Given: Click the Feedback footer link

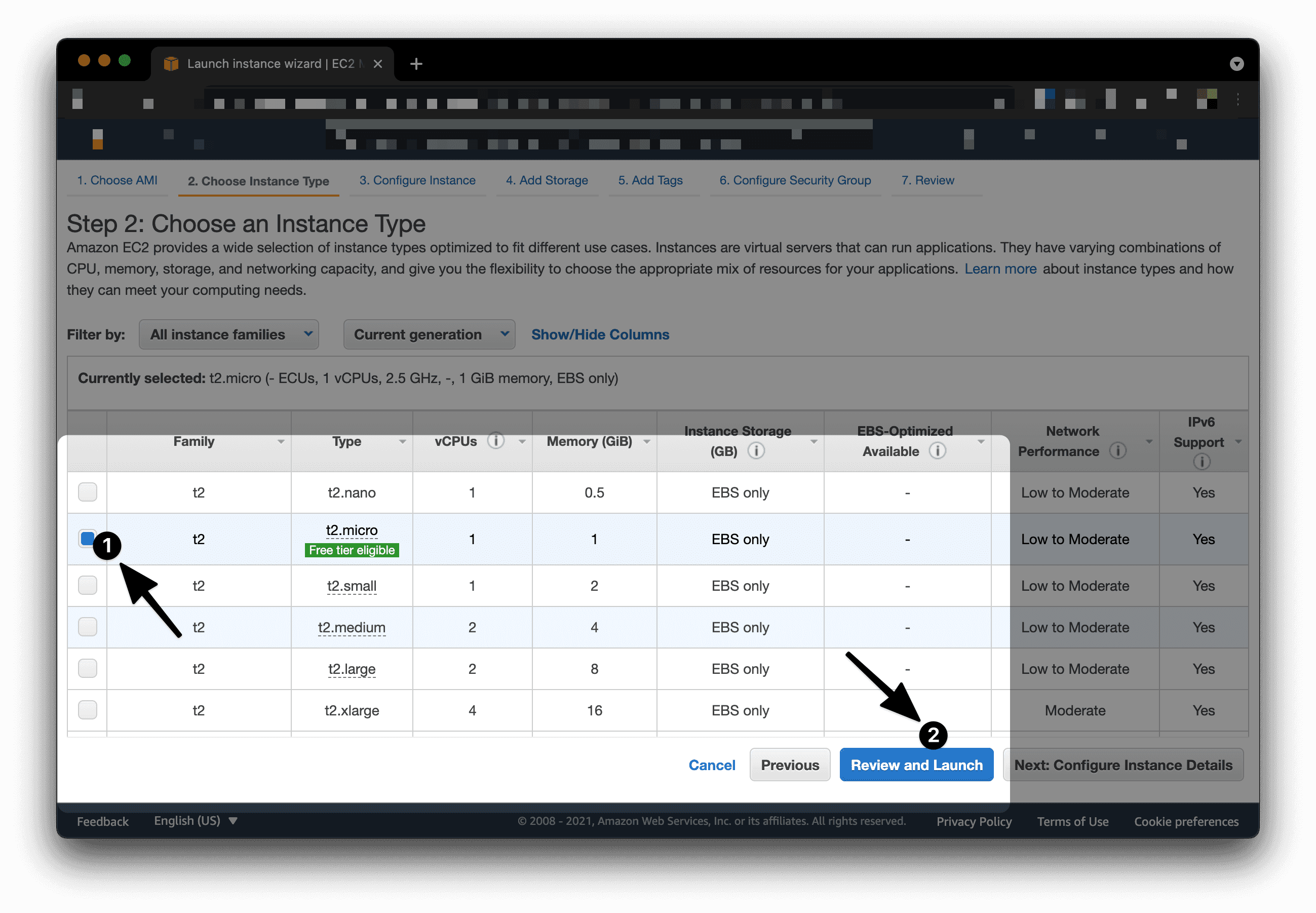Looking at the screenshot, I should point(103,821).
